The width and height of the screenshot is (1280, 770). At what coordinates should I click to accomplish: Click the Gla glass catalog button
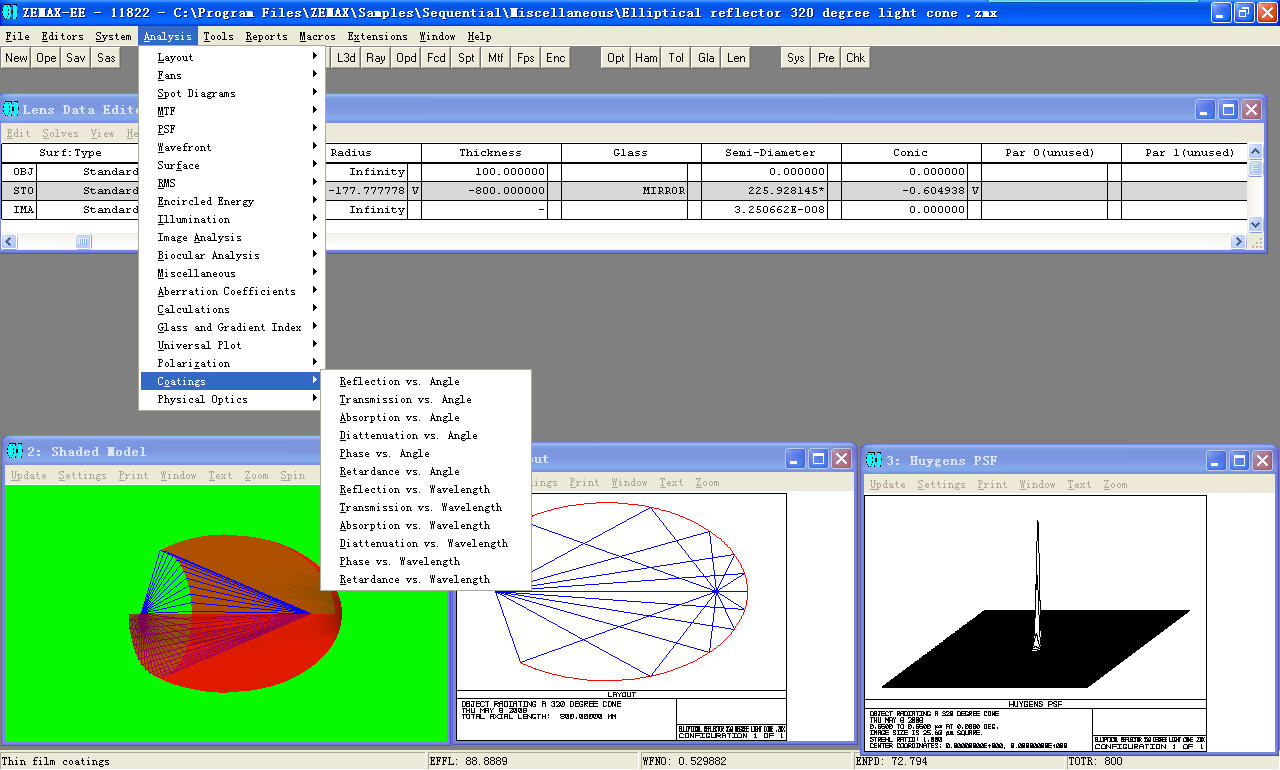point(706,58)
